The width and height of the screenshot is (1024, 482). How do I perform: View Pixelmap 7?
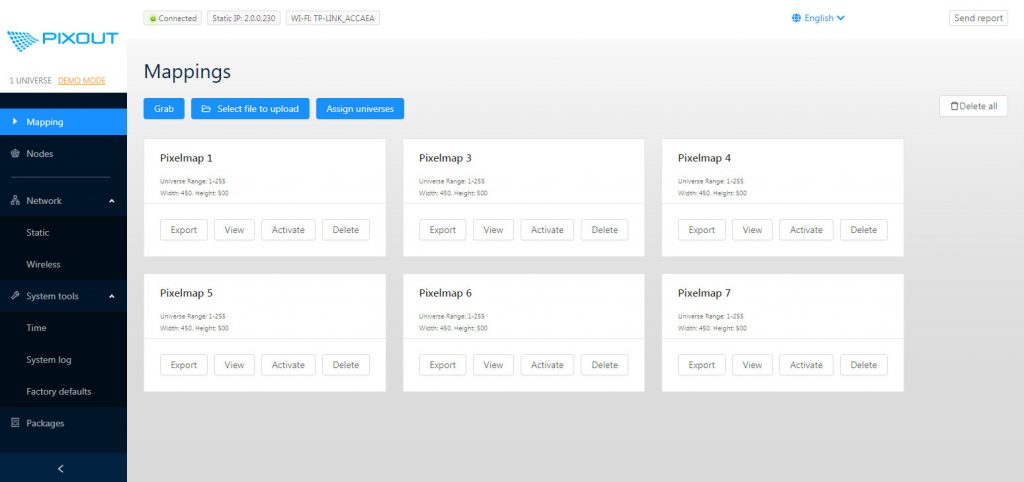coord(752,365)
